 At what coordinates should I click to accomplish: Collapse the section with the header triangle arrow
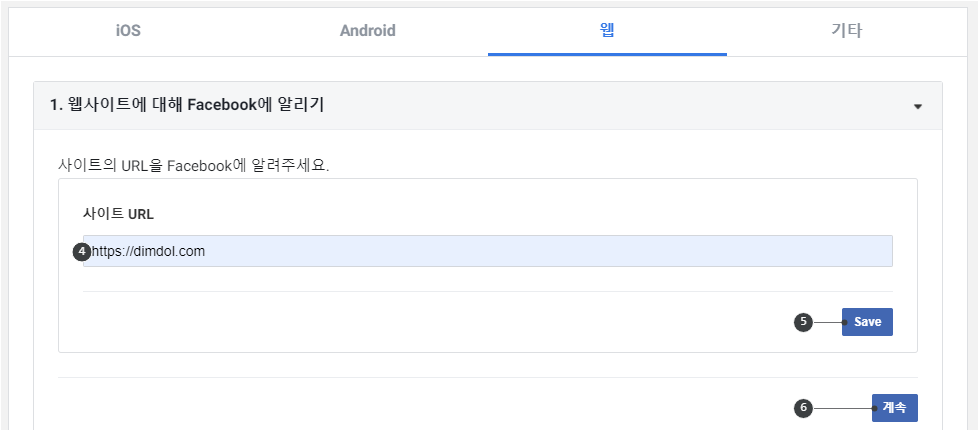coord(917,107)
